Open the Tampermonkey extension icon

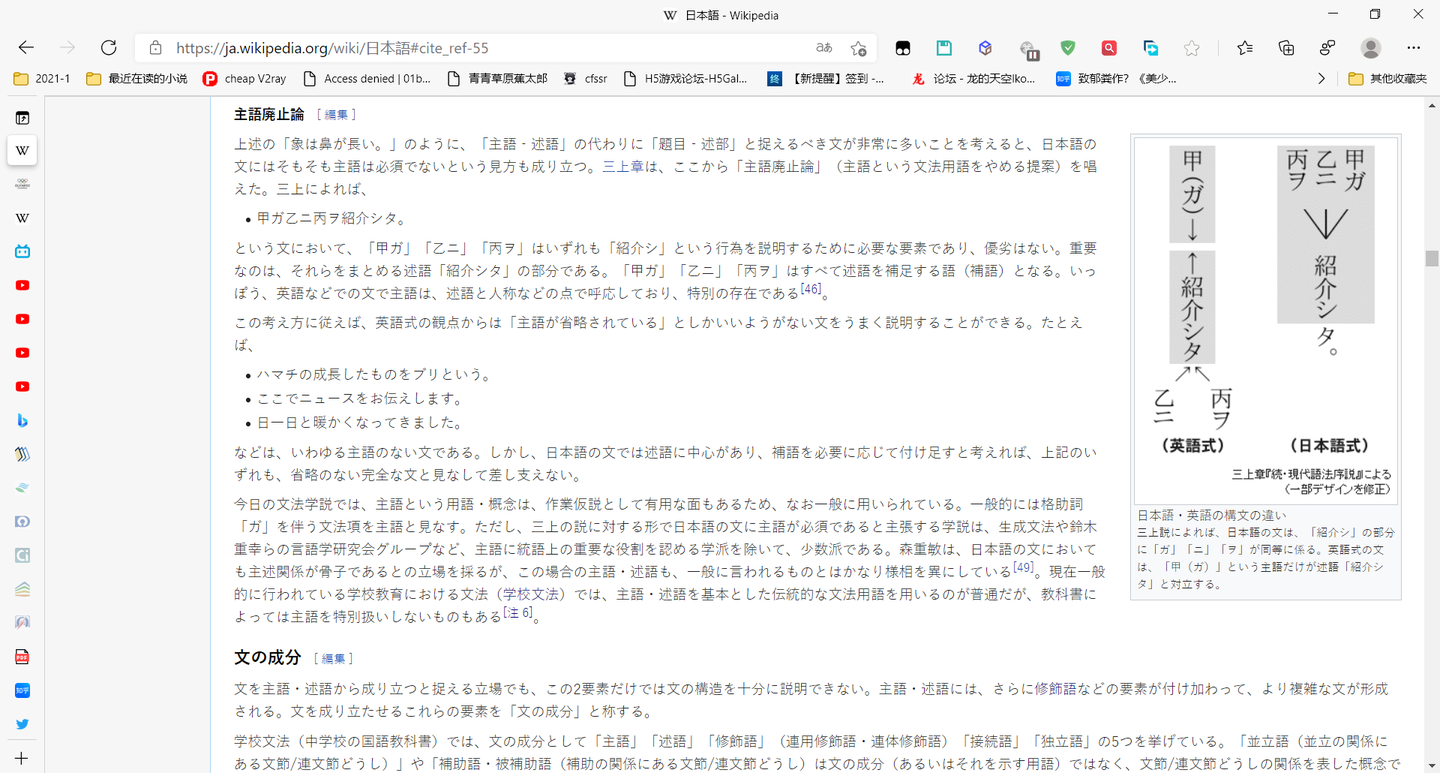(903, 47)
